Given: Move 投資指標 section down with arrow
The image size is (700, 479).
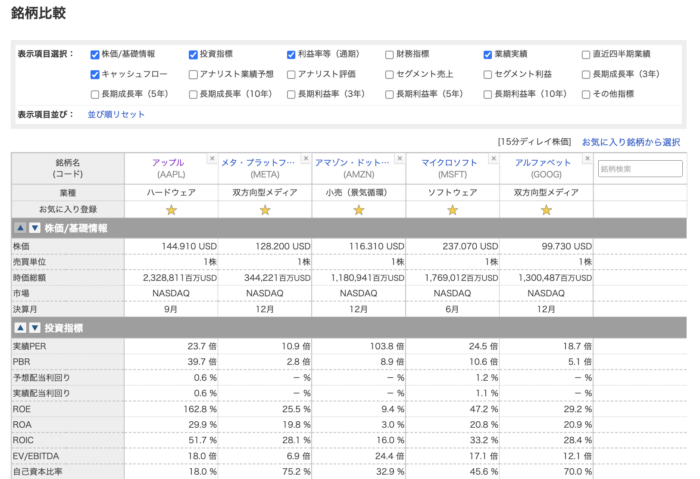Looking at the screenshot, I should click(x=35, y=328).
